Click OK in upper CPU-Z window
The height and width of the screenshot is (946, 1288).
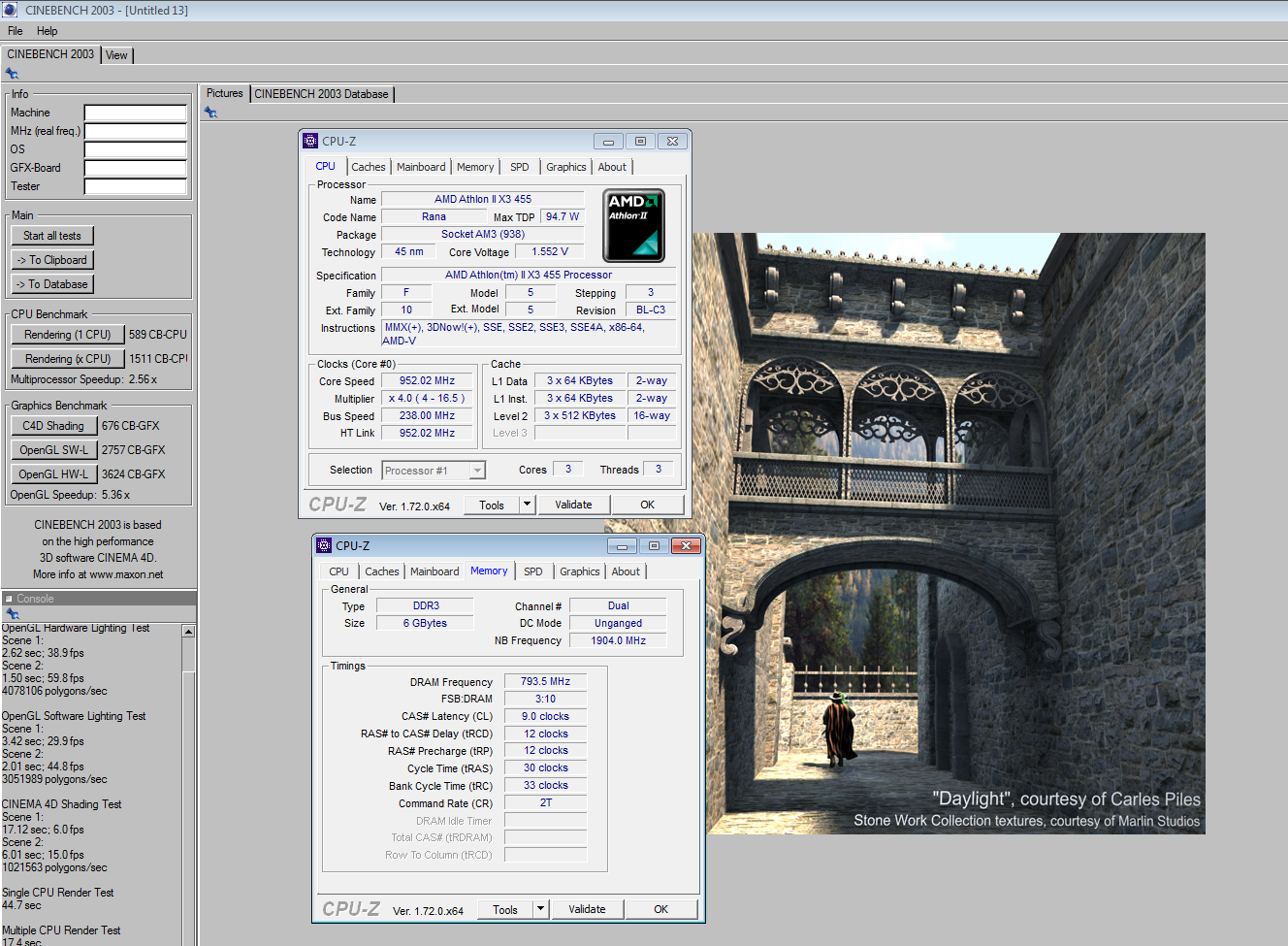pos(647,505)
